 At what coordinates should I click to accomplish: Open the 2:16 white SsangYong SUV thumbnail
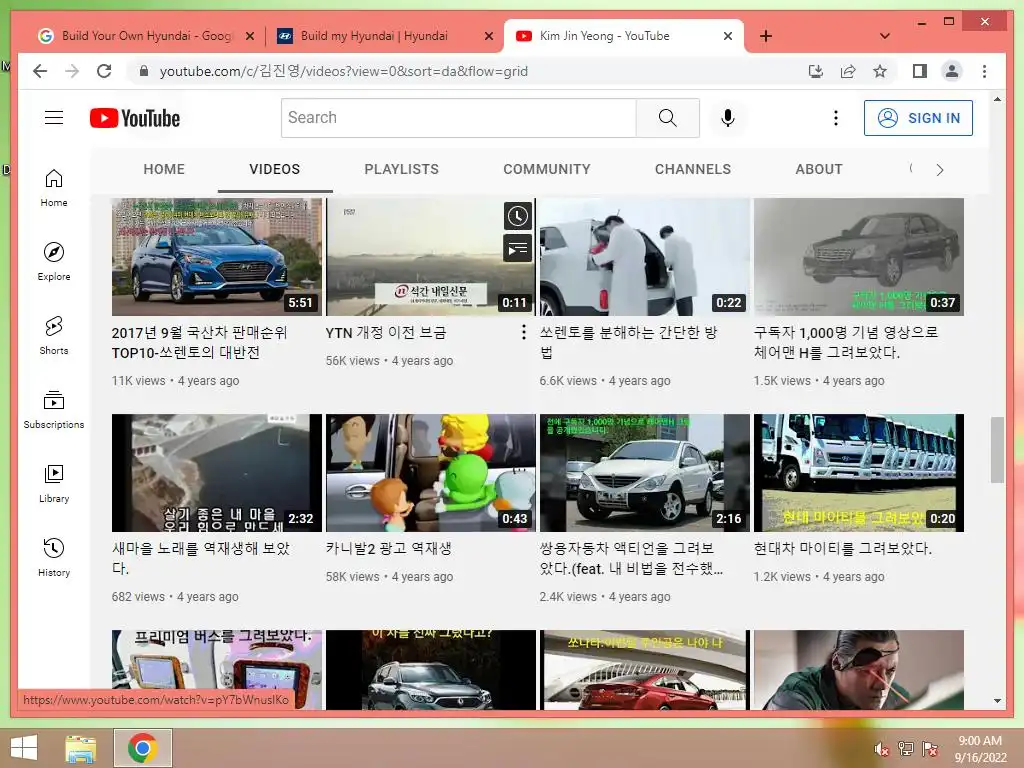coord(645,473)
